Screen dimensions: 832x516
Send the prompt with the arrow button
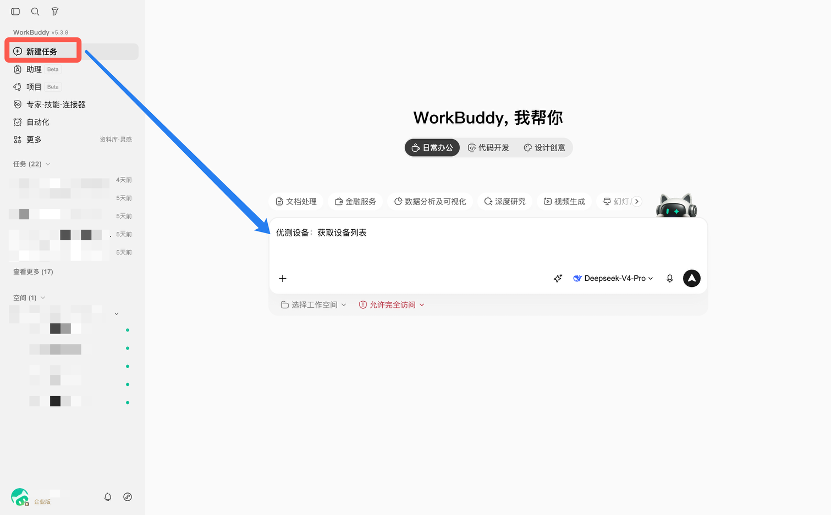(692, 279)
